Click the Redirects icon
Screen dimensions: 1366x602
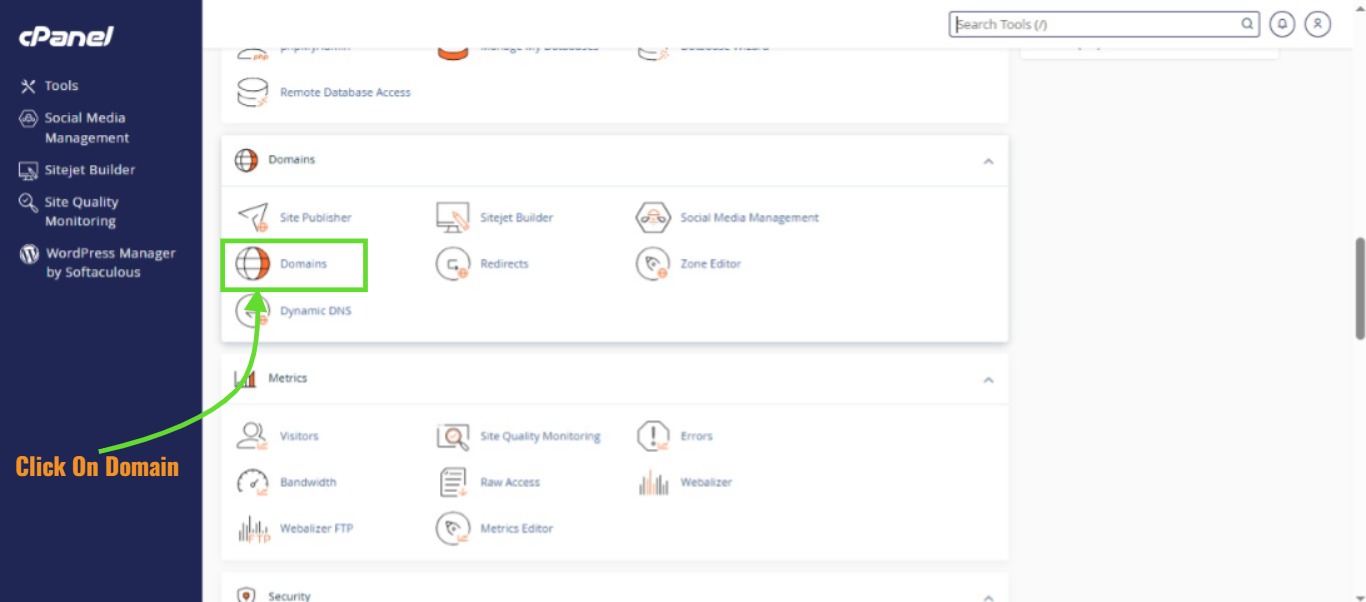click(x=453, y=264)
